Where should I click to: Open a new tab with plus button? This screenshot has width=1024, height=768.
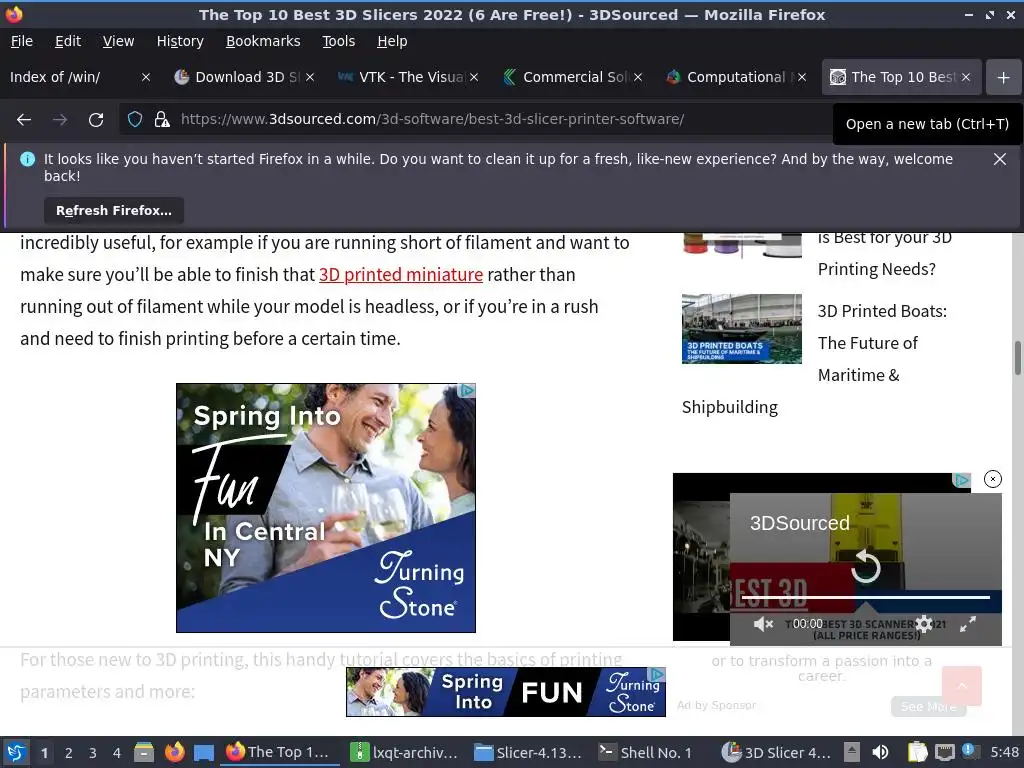click(x=1003, y=77)
